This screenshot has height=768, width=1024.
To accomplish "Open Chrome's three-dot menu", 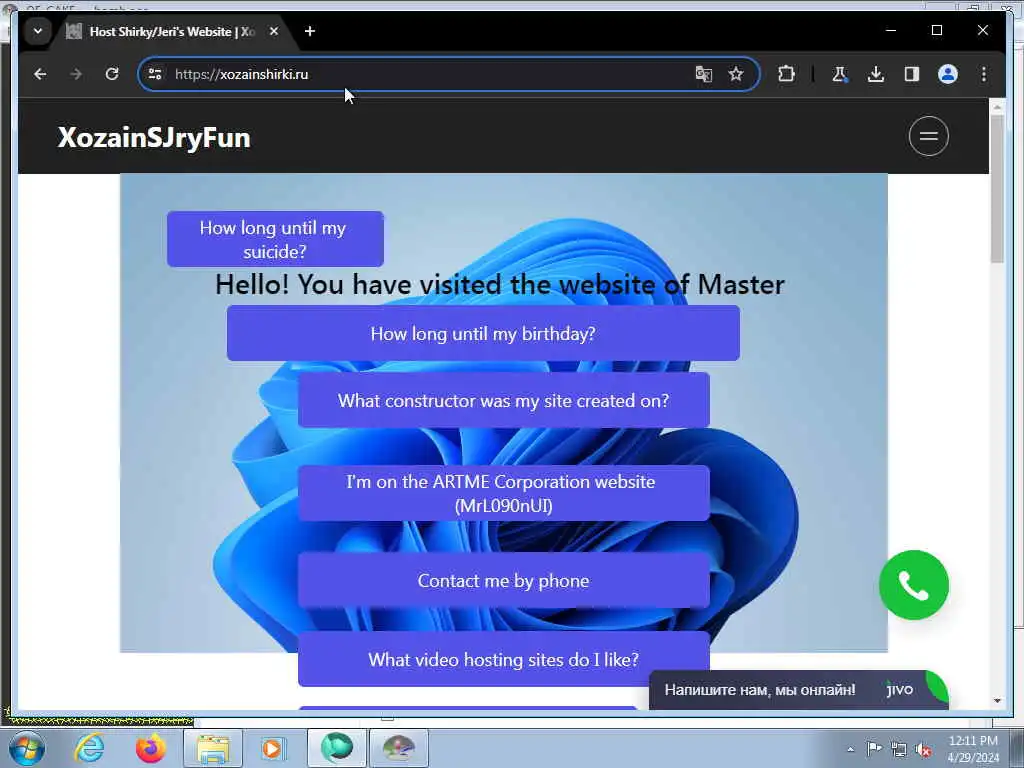I will click(984, 74).
